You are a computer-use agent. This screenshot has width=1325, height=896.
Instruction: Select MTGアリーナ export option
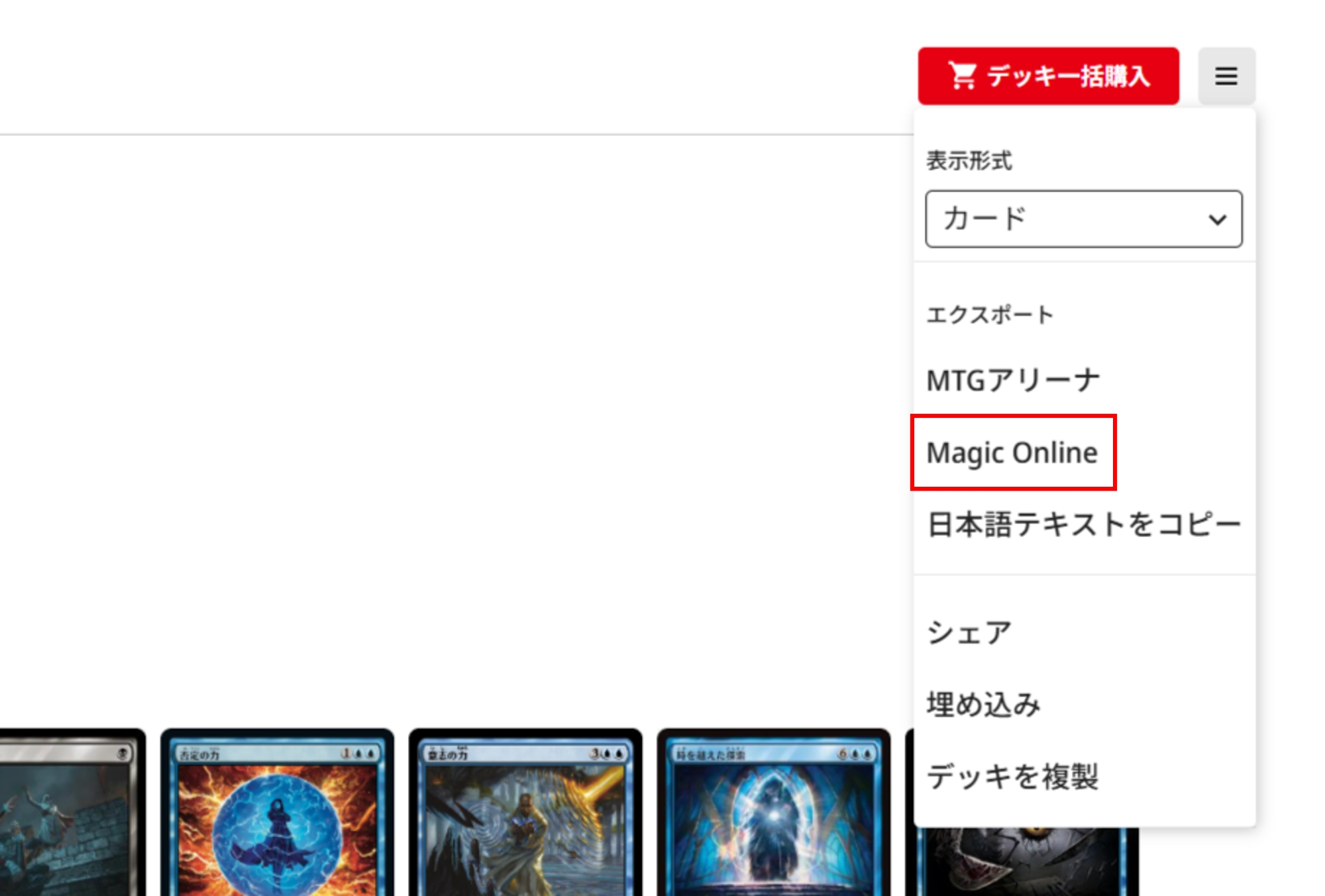click(1013, 381)
